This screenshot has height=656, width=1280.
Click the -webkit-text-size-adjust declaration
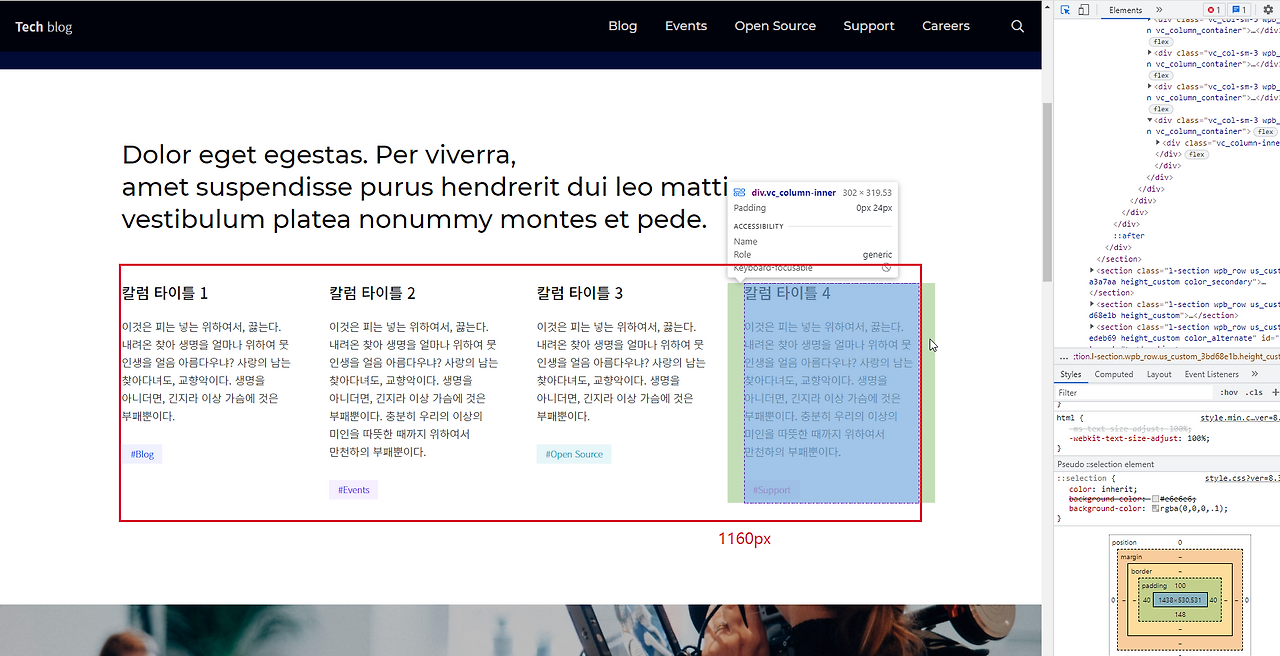(x=1139, y=438)
